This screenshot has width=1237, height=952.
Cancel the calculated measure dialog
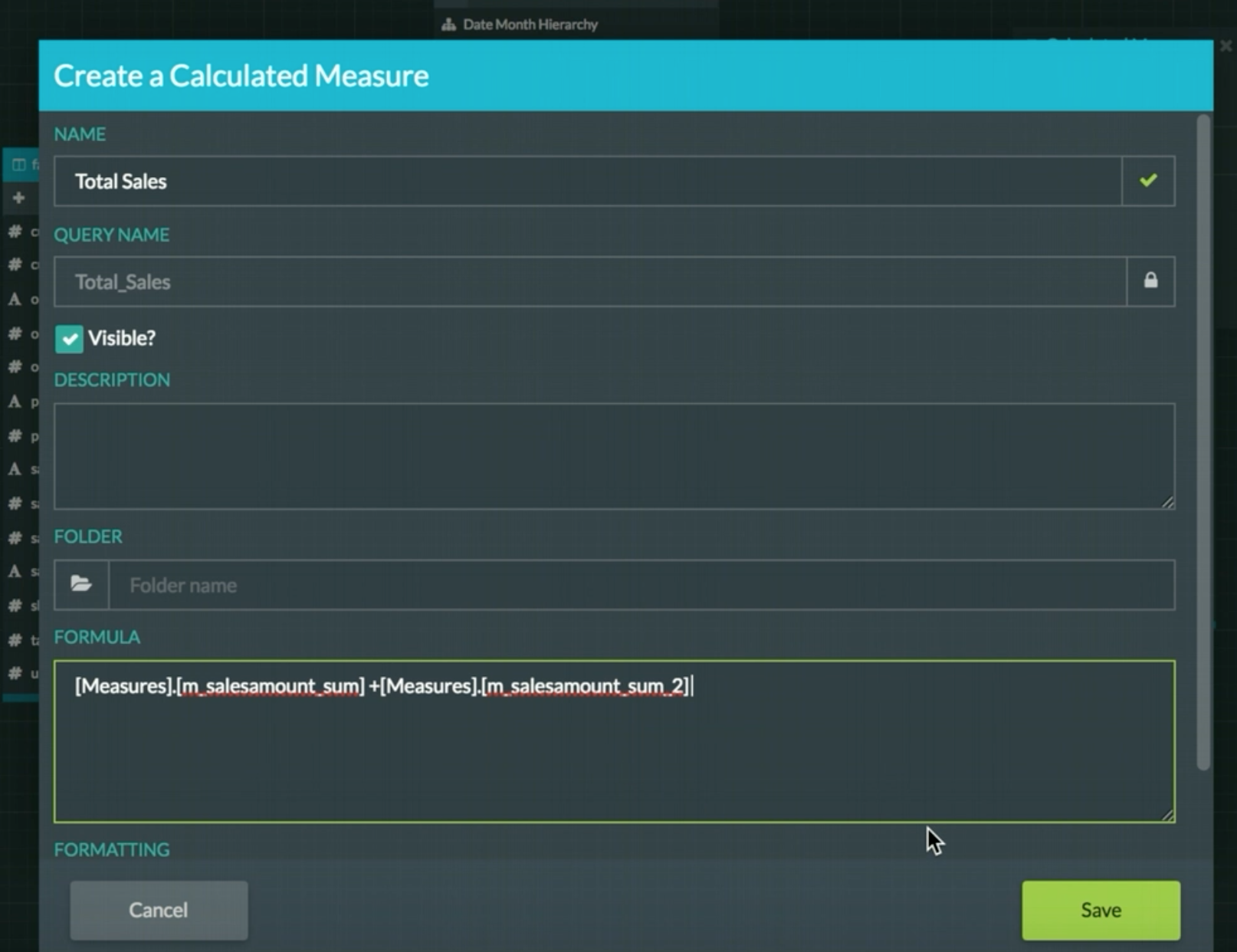159,910
